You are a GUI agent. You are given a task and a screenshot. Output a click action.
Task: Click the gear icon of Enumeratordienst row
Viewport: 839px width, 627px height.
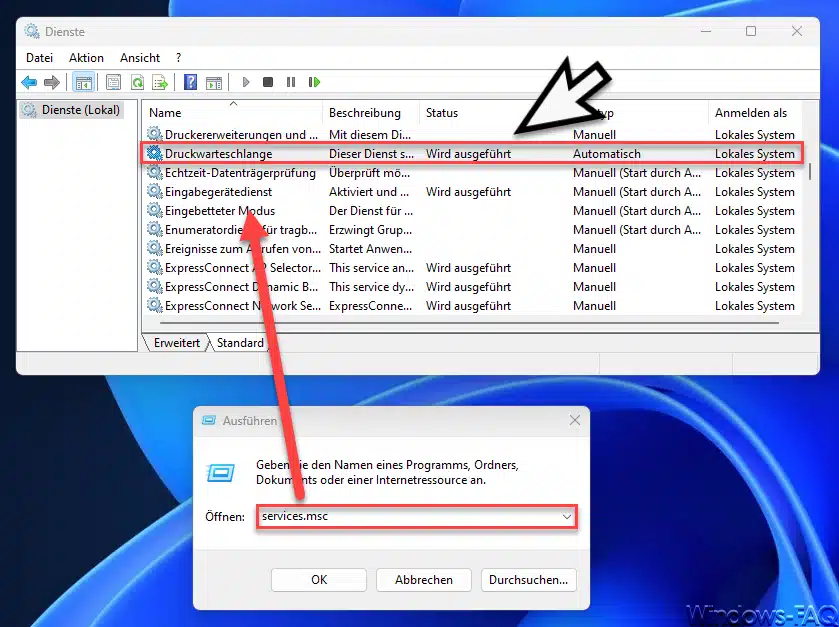pyautogui.click(x=155, y=229)
